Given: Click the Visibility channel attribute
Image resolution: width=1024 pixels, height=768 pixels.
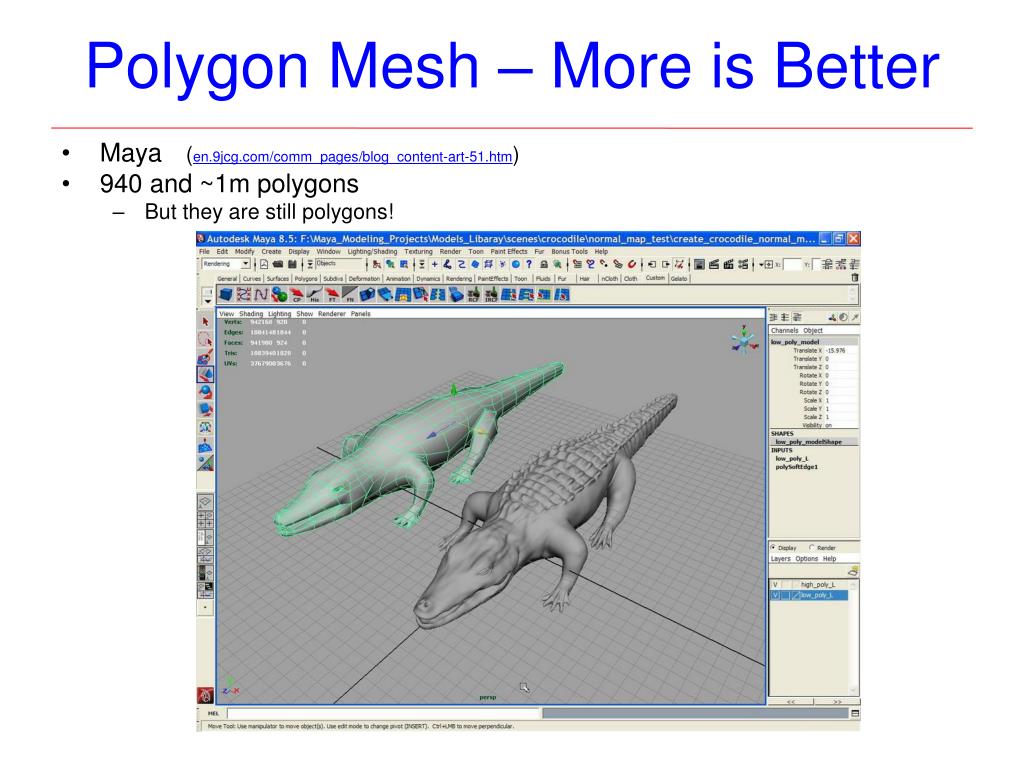Looking at the screenshot, I should 812,425.
